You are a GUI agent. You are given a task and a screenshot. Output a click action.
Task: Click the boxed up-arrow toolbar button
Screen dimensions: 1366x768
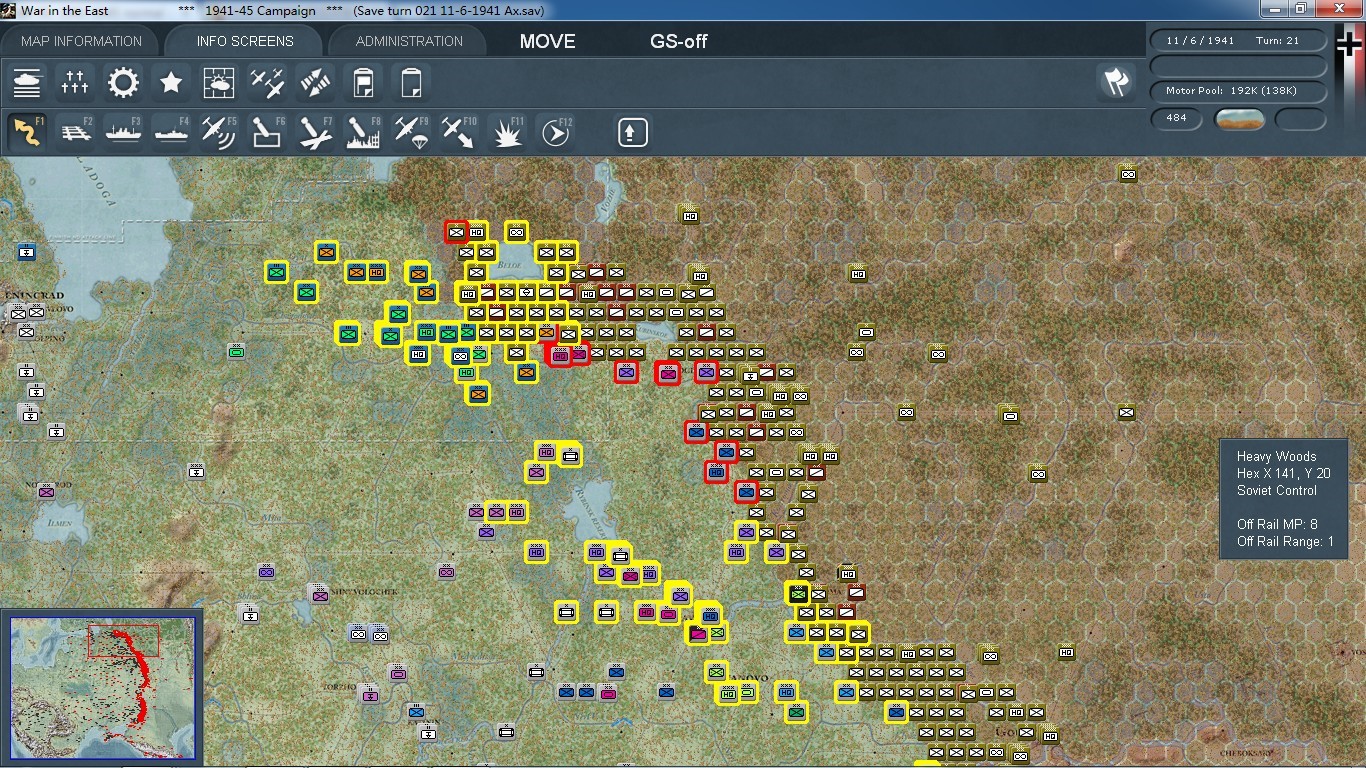click(632, 132)
